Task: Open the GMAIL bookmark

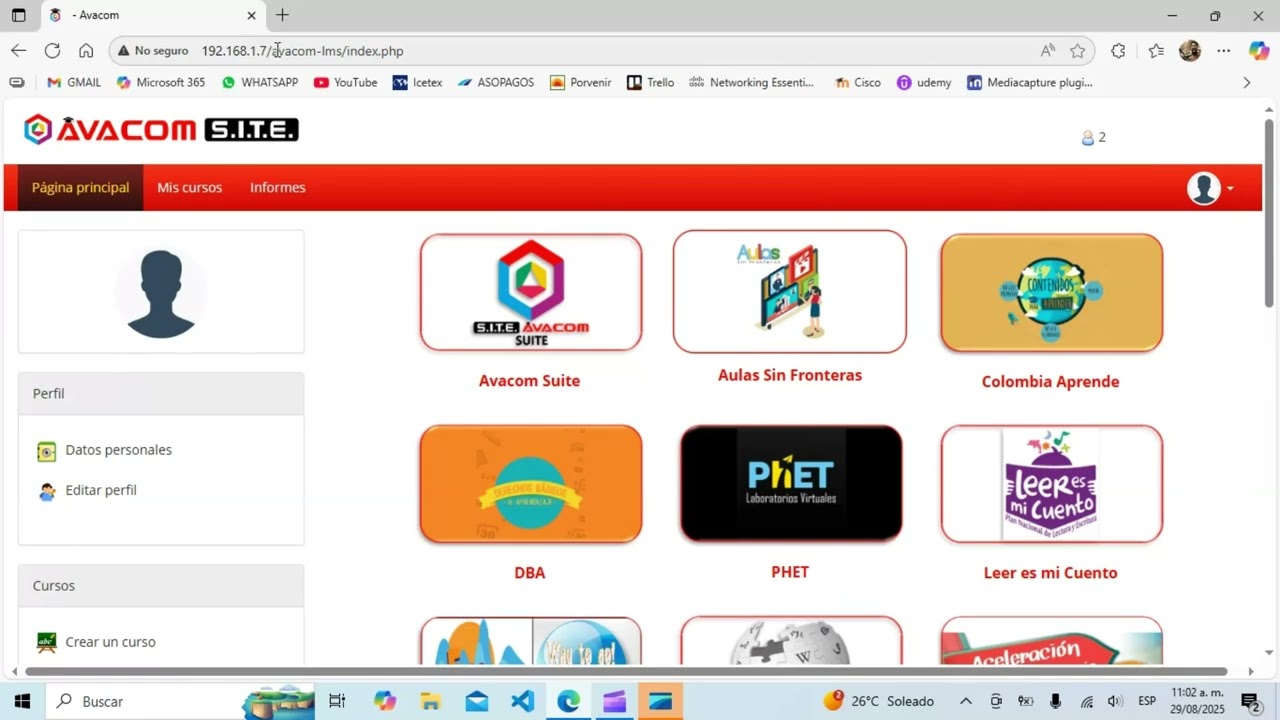Action: point(74,83)
